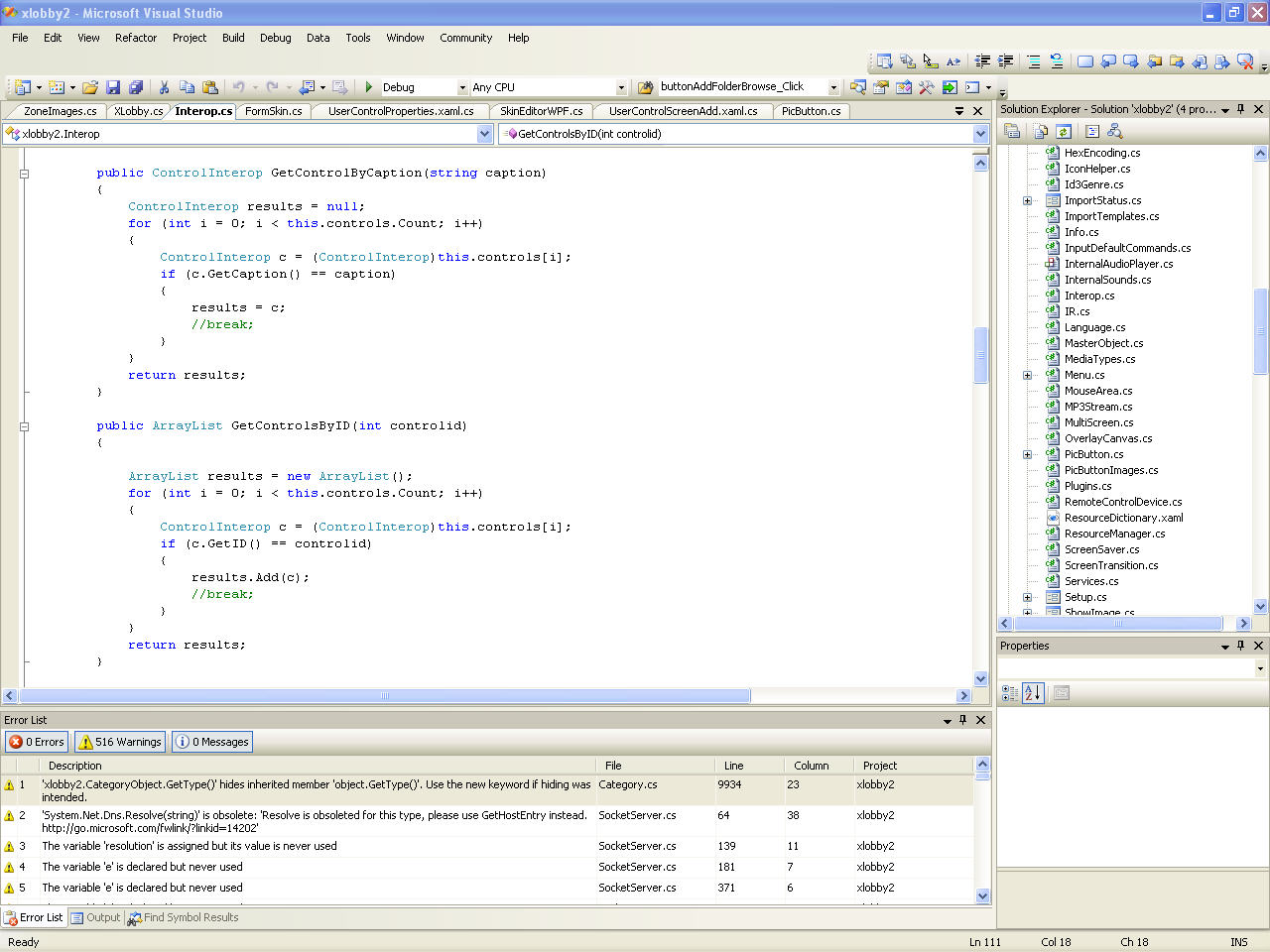Sort errors by the File column header
Viewport: 1270px width, 952px height.
click(x=655, y=766)
